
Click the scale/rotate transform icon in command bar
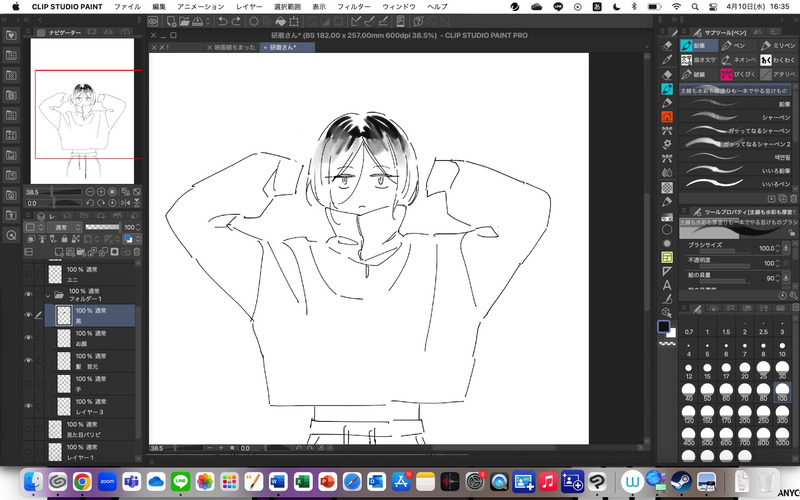(294, 21)
